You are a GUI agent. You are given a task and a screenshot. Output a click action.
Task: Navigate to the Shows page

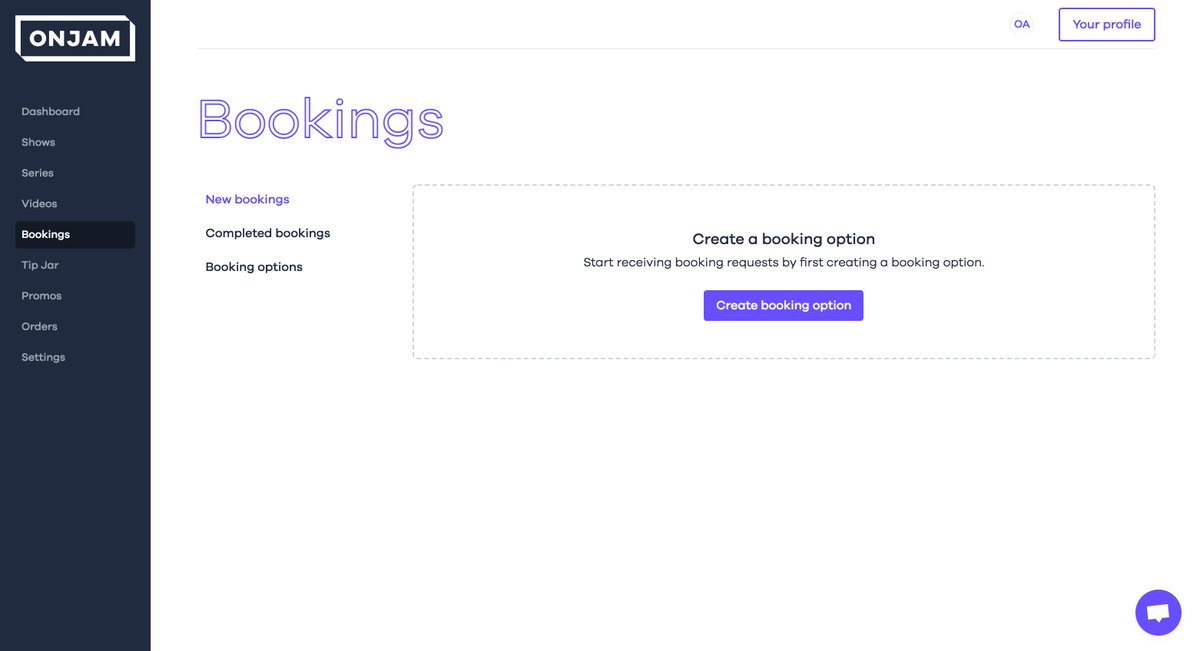click(x=38, y=142)
